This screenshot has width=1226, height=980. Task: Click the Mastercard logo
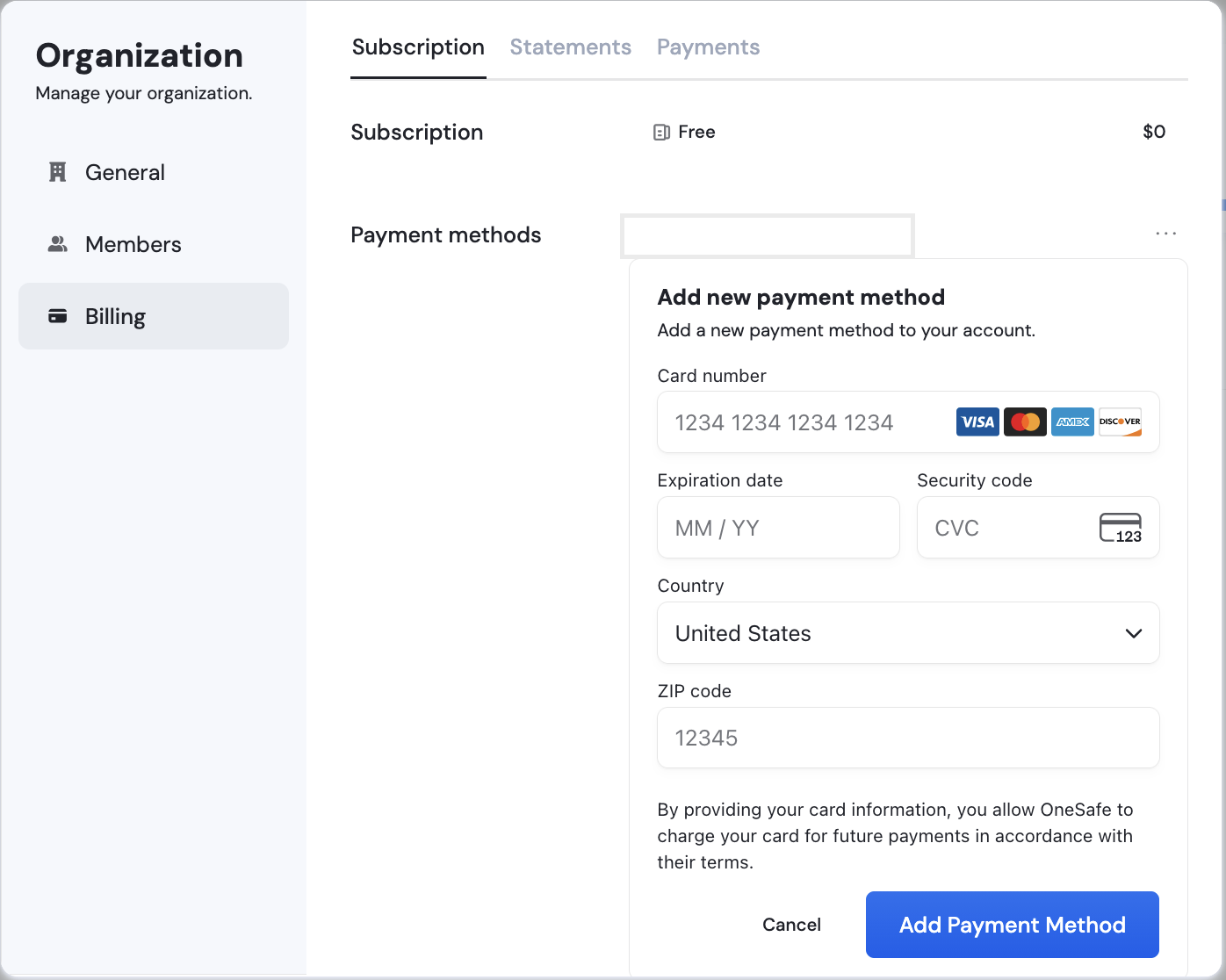tap(1025, 422)
